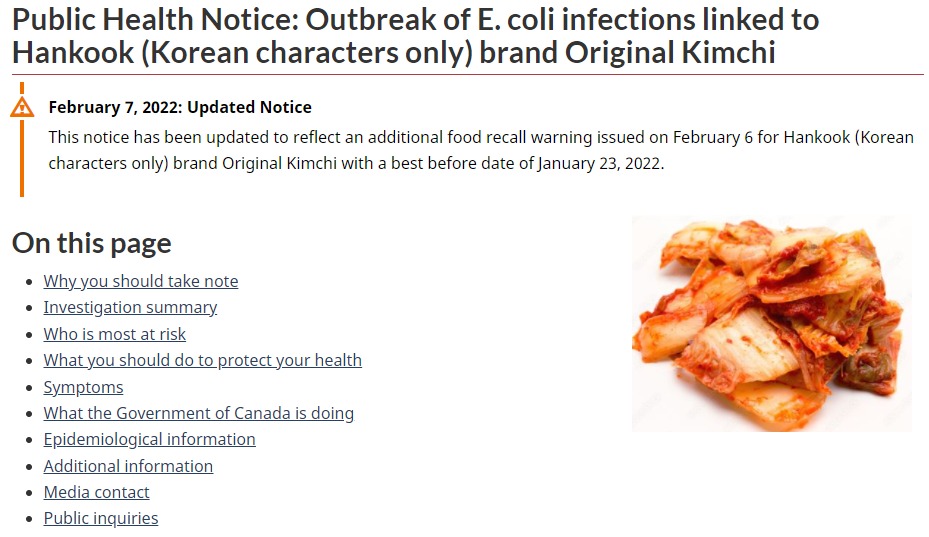The height and width of the screenshot is (537, 929).
Task: Click the orange warning triangle icon
Action: [22, 107]
